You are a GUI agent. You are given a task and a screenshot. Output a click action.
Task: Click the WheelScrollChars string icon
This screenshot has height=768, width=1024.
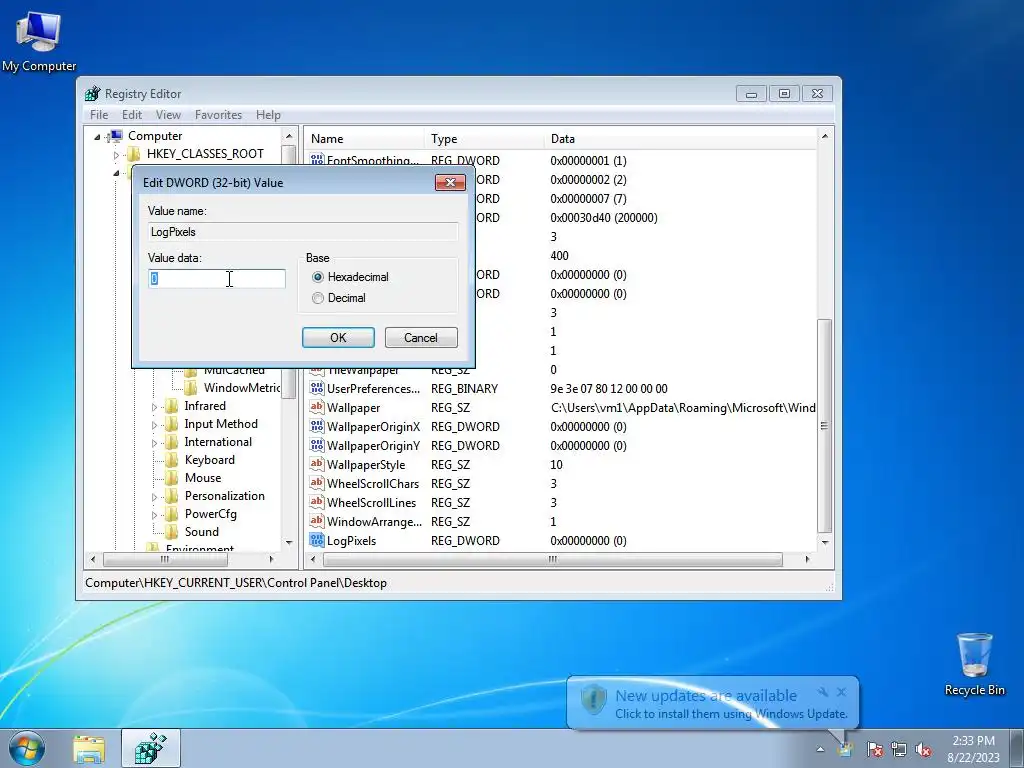(x=317, y=483)
